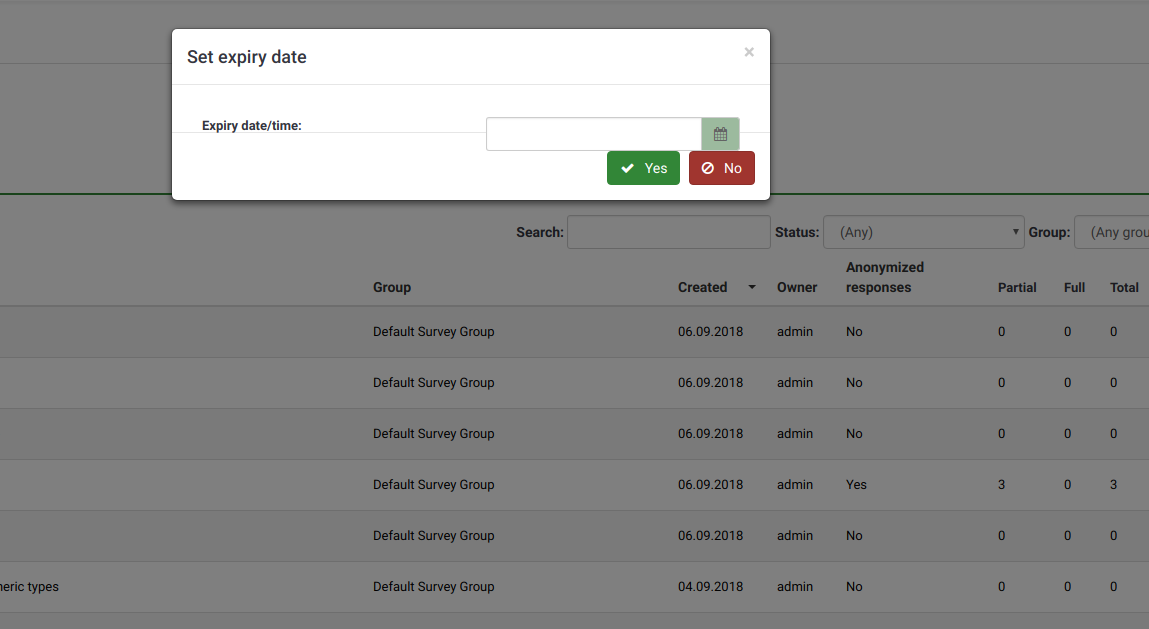
Task: Select the survey row created 04.09.2018
Action: click(x=710, y=587)
